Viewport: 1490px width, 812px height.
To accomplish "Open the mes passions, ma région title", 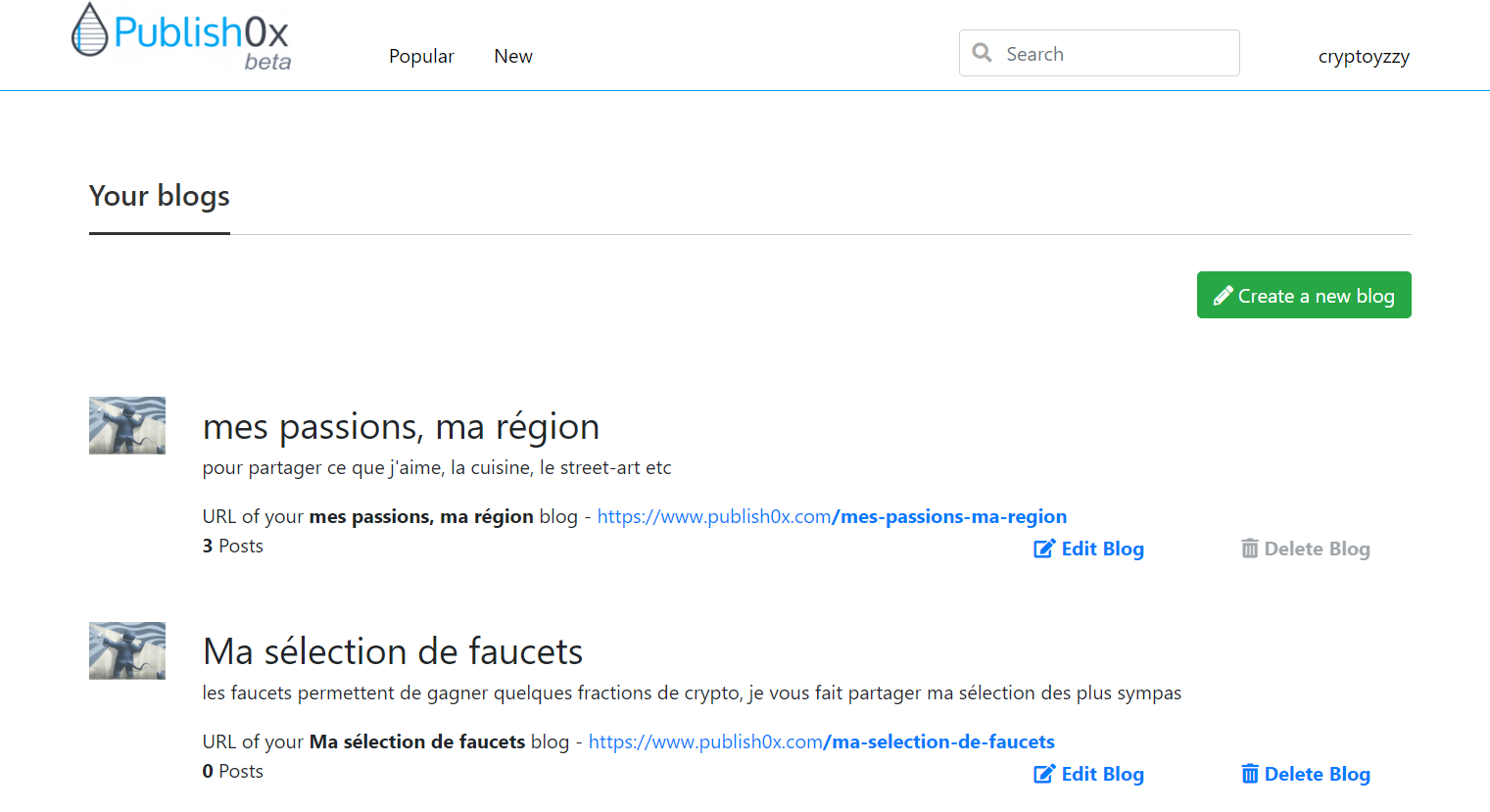I will tap(401, 427).
